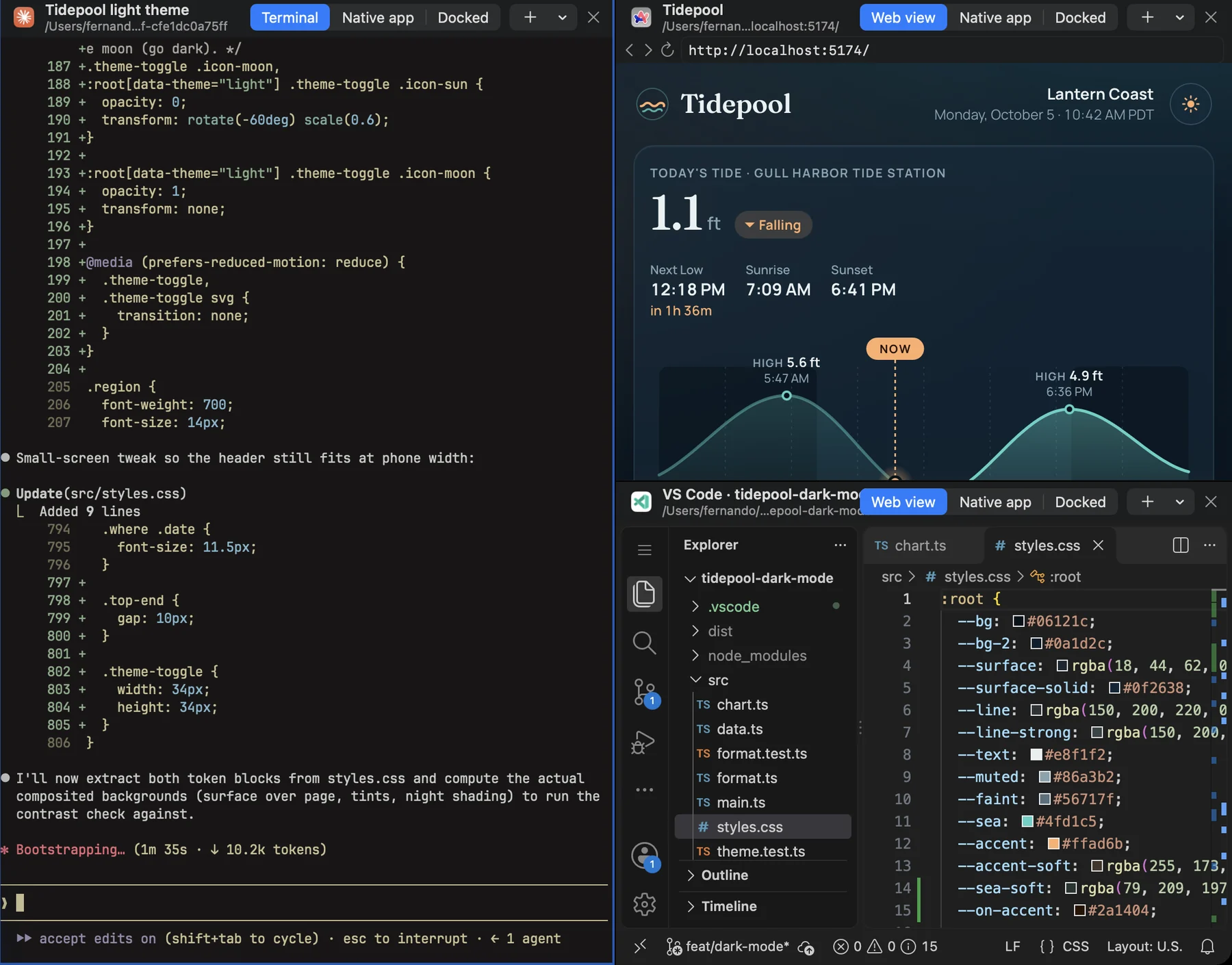Reload the Tidepool web view page

(667, 50)
